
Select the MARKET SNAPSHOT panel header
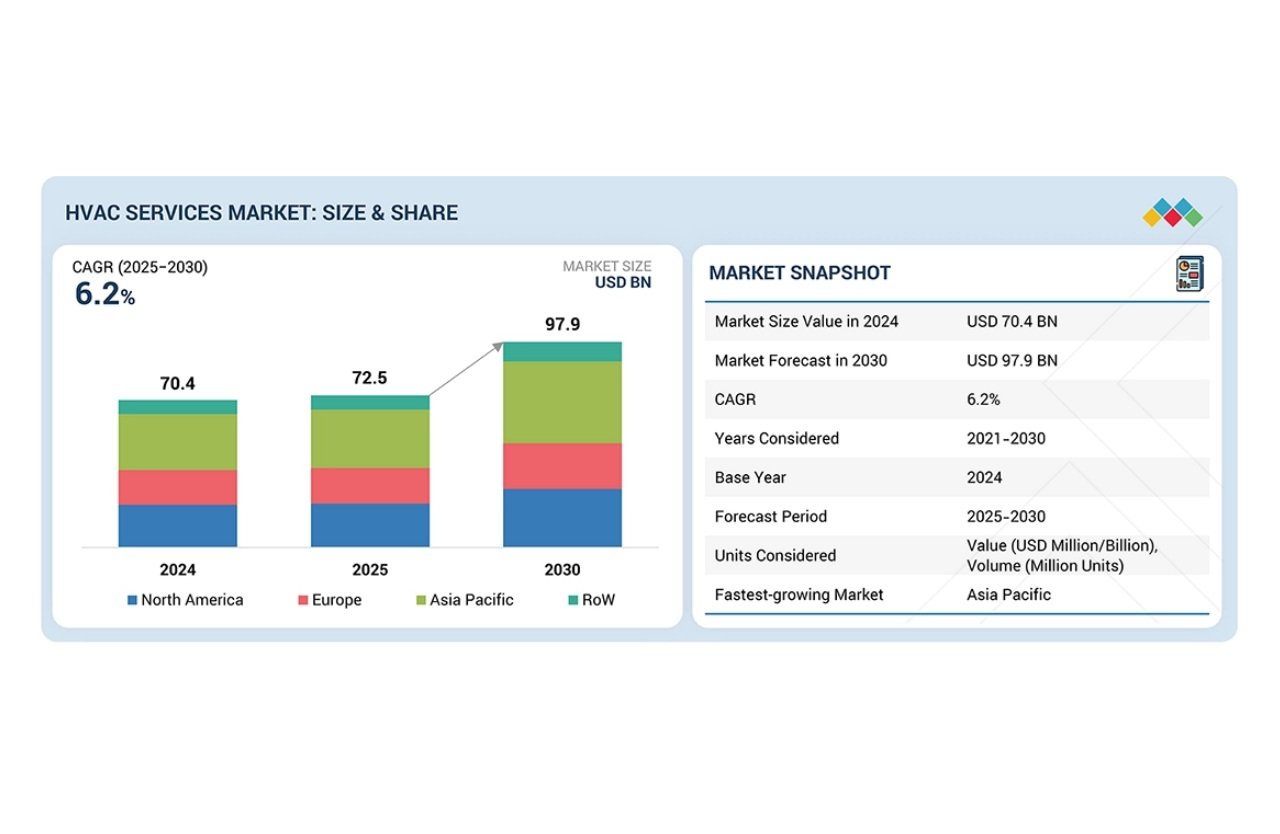(800, 272)
